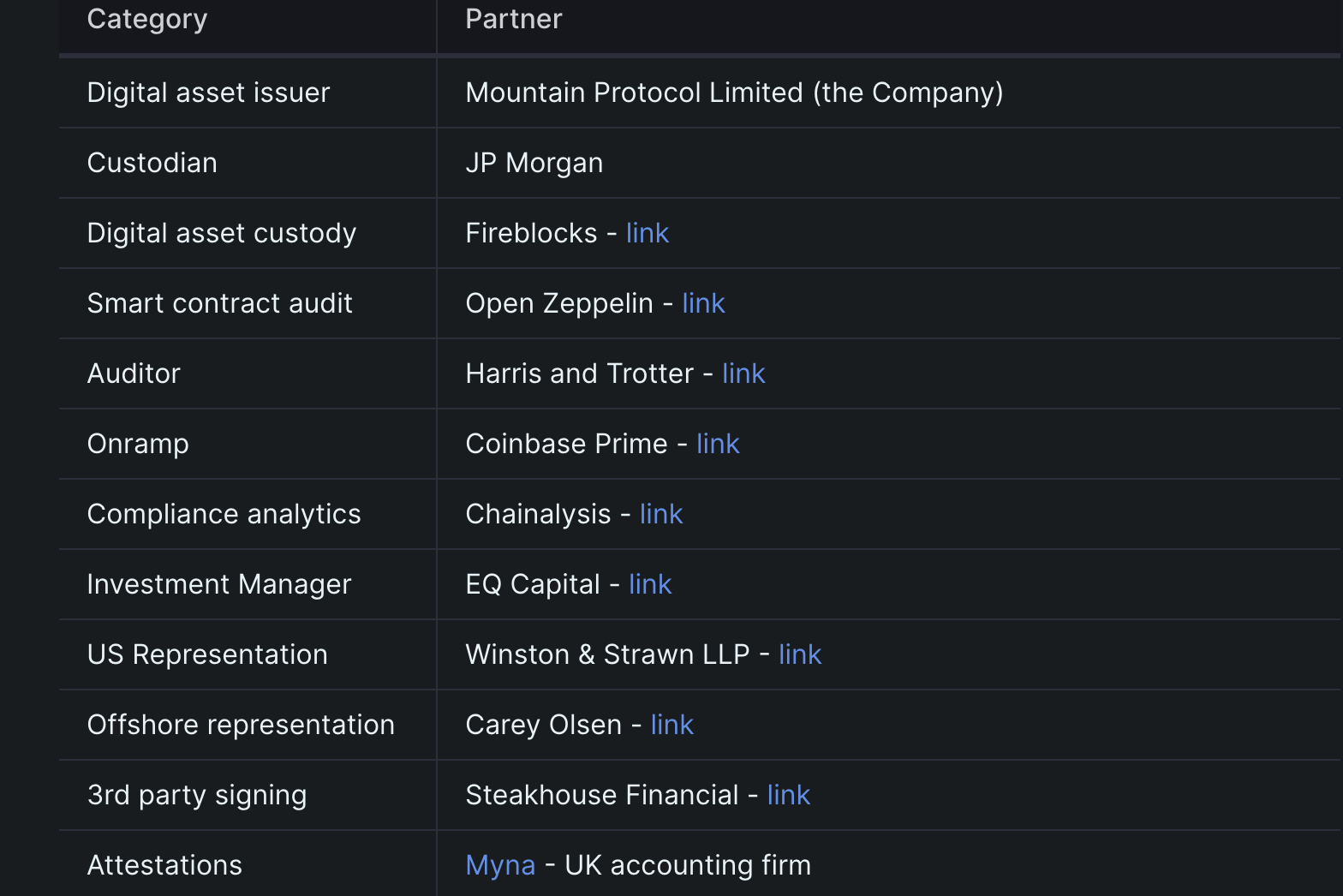Click the 3rd party signing cell
Screen dimensions: 1343x896
(197, 795)
